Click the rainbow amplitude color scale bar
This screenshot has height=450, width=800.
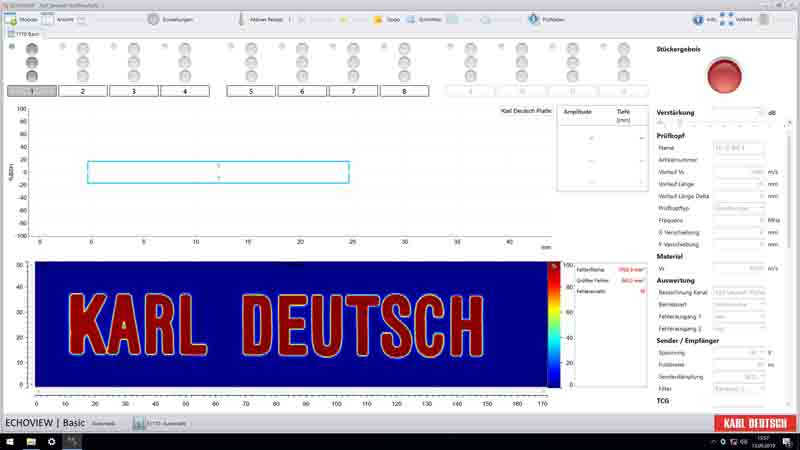[x=554, y=324]
